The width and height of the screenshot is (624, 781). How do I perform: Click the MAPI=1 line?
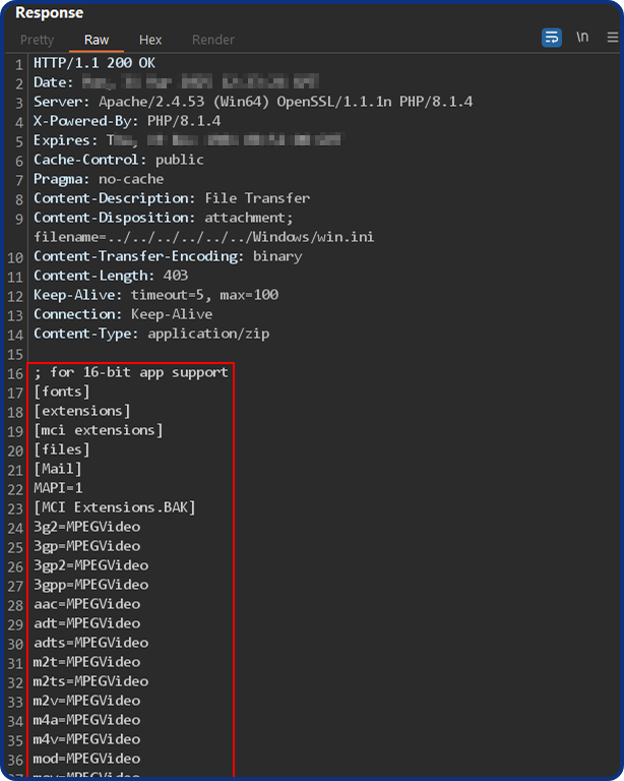[x=58, y=488]
